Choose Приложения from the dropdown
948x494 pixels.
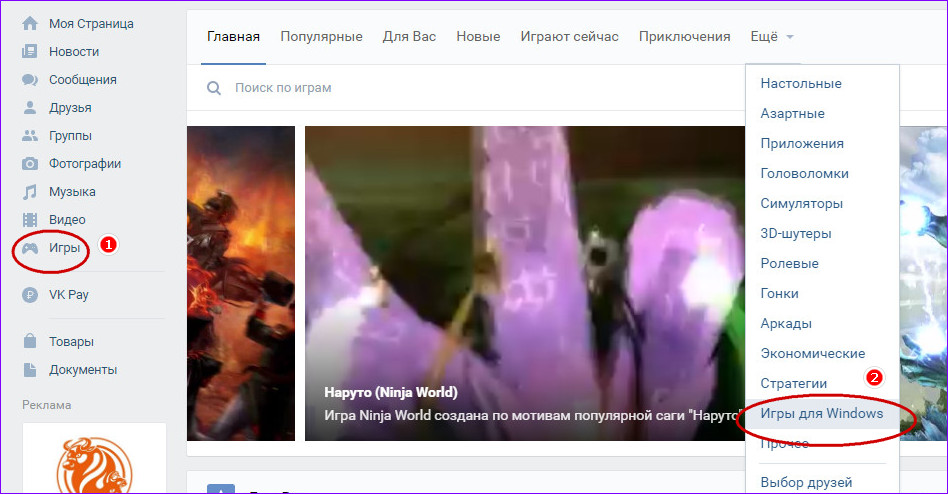coord(802,144)
